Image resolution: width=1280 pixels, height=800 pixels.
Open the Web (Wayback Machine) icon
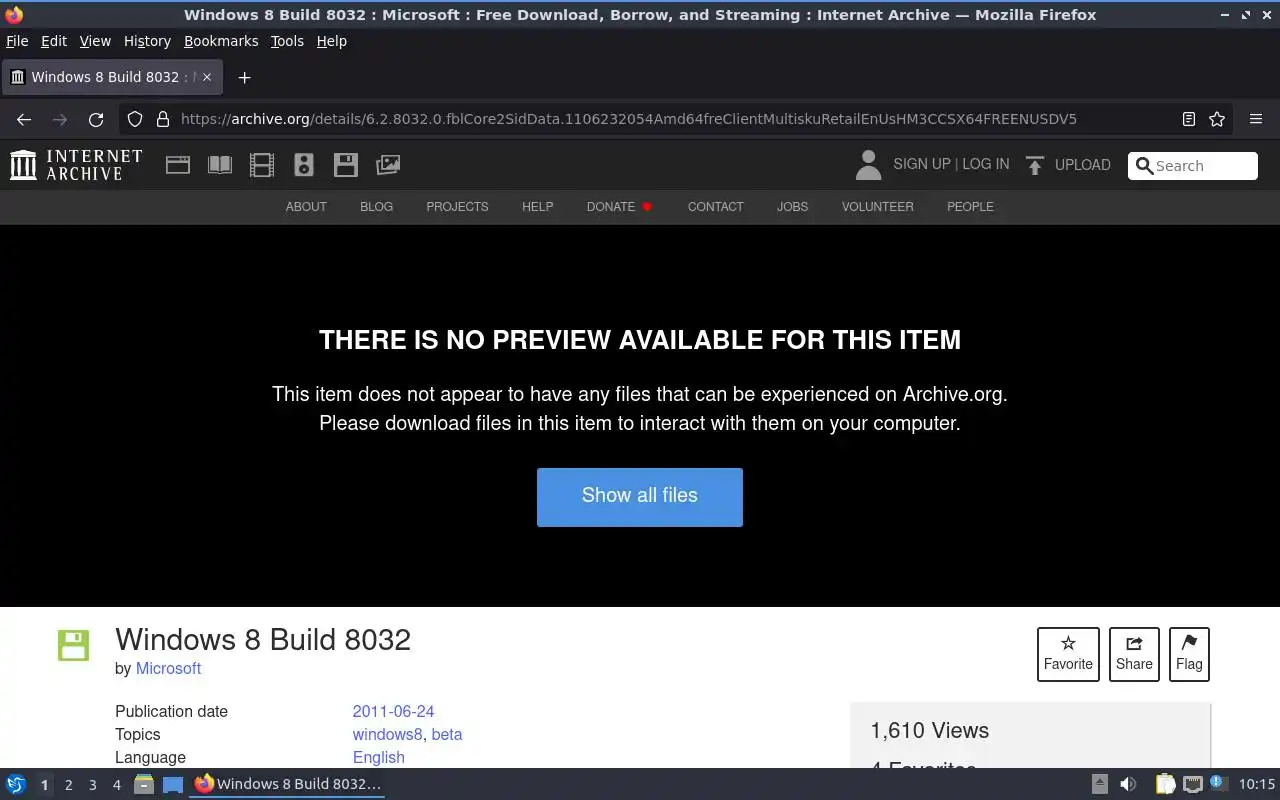[x=178, y=165]
